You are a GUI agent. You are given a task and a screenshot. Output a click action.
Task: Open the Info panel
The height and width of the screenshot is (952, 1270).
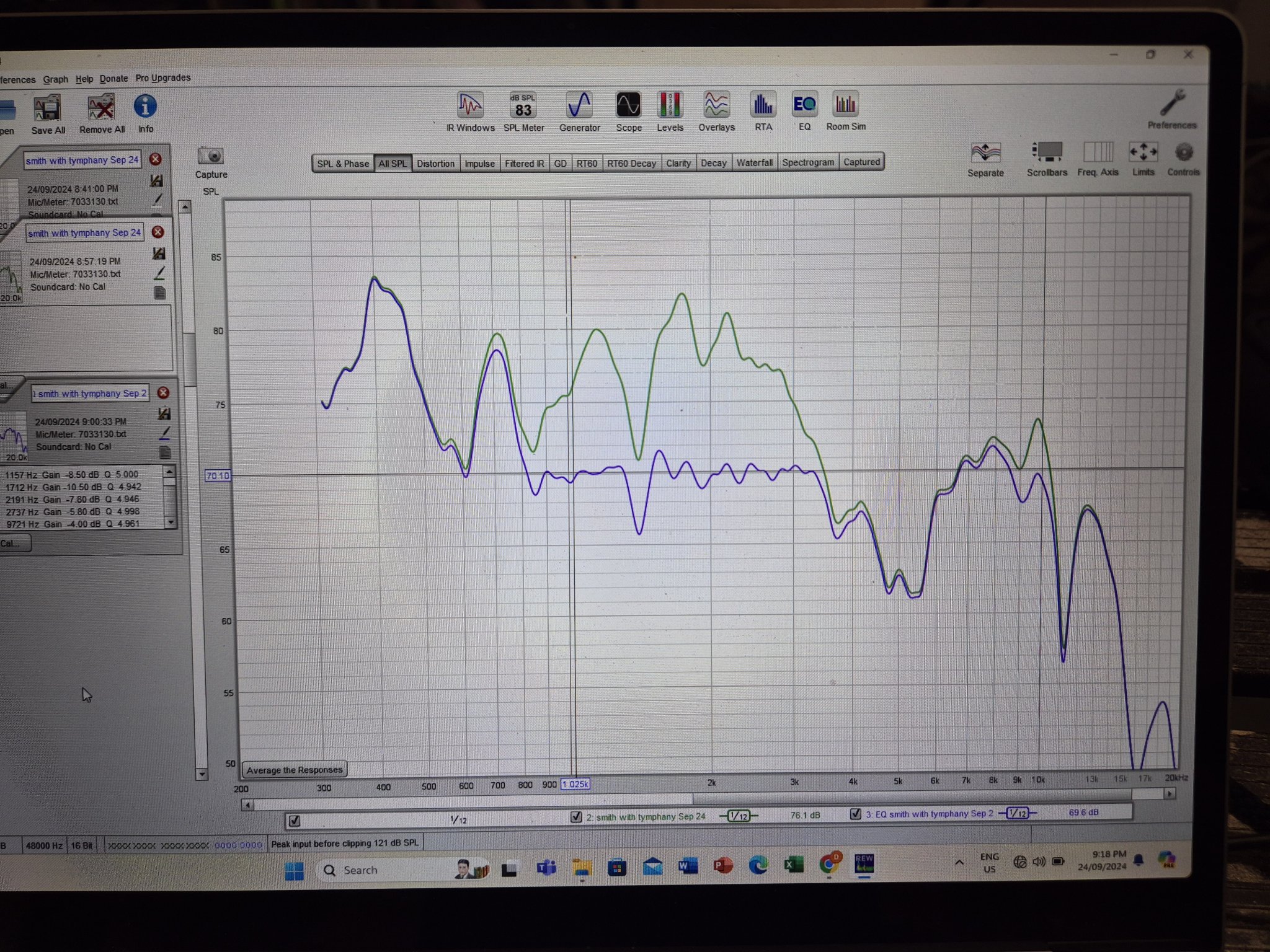coord(145,113)
